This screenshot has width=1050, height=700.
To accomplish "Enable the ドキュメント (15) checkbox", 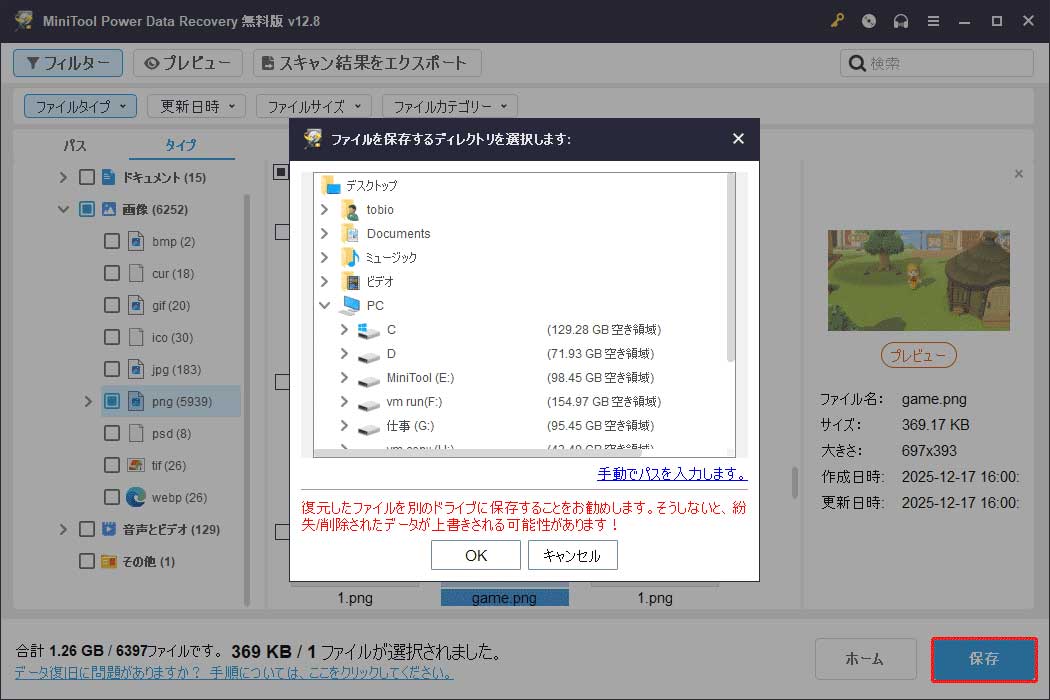I will coord(87,176).
